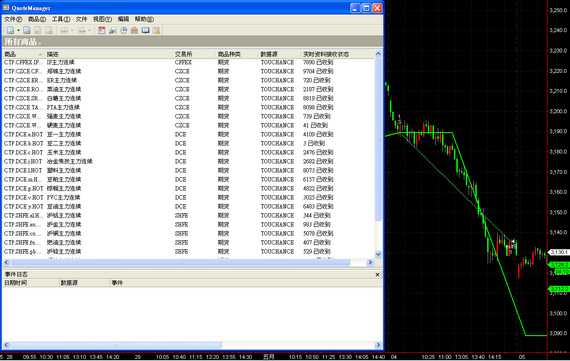This screenshot has width=570, height=361.
Task: Click the calendar warning toolbar icon
Action: (156, 31)
